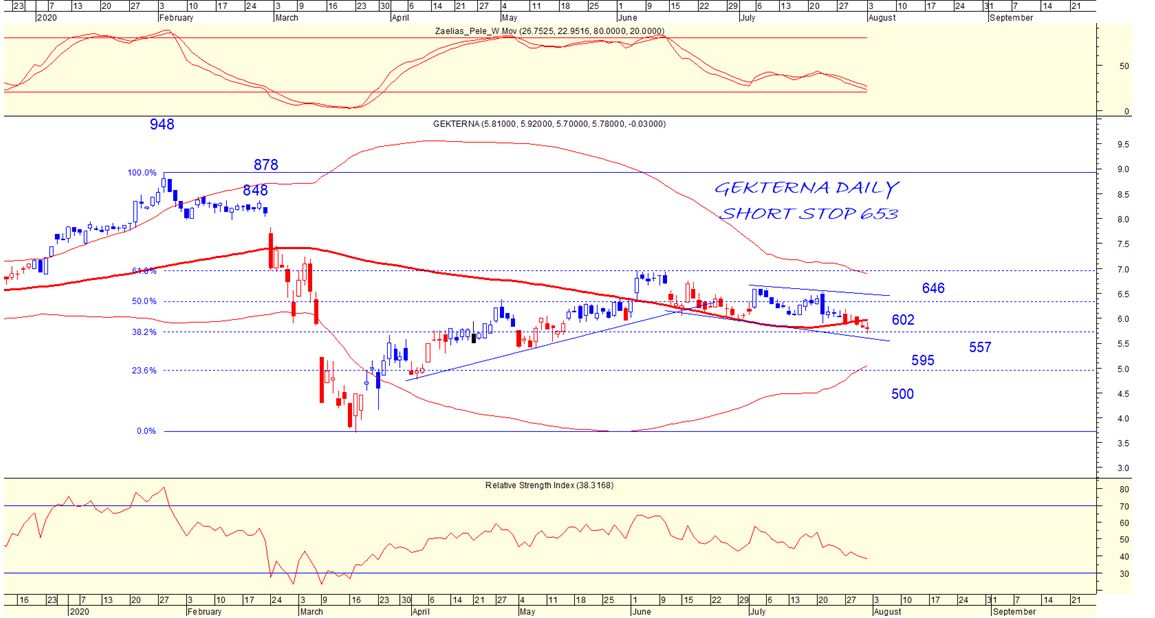Select the SHORT STOP 653 text annotation
The height and width of the screenshot is (618, 1155).
[809, 214]
